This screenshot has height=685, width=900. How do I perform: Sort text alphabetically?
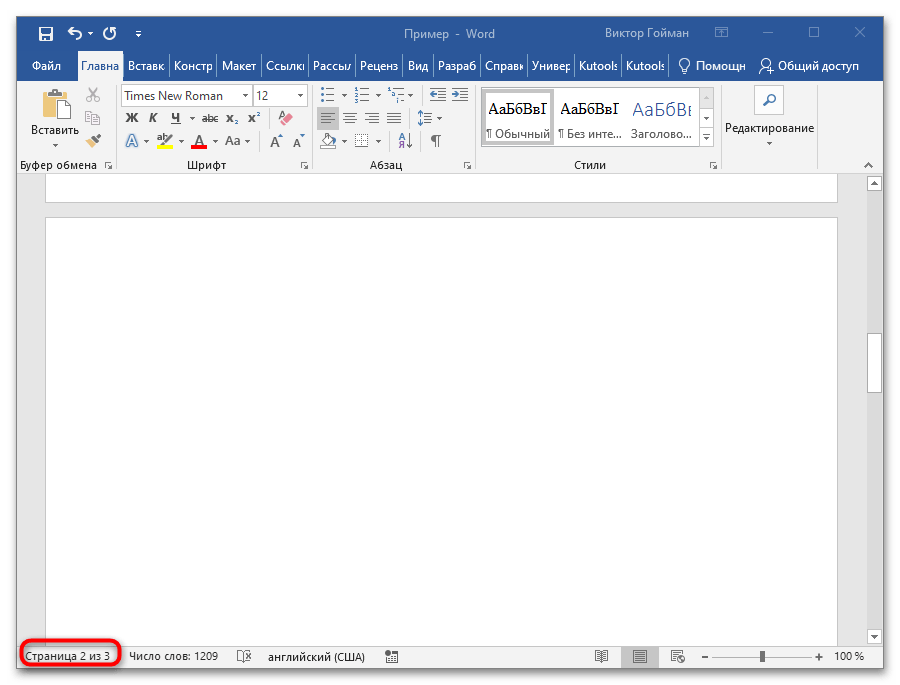[x=405, y=141]
